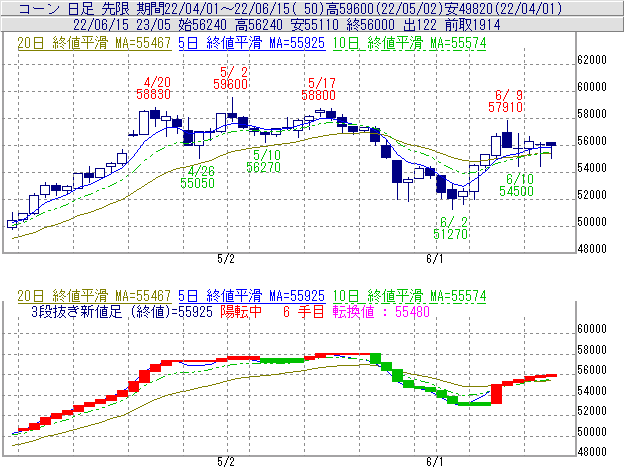The image size is (624, 475).
Task: Click the lower chart's 20日 終値平滑 MA=55467 link
Action: (94, 296)
